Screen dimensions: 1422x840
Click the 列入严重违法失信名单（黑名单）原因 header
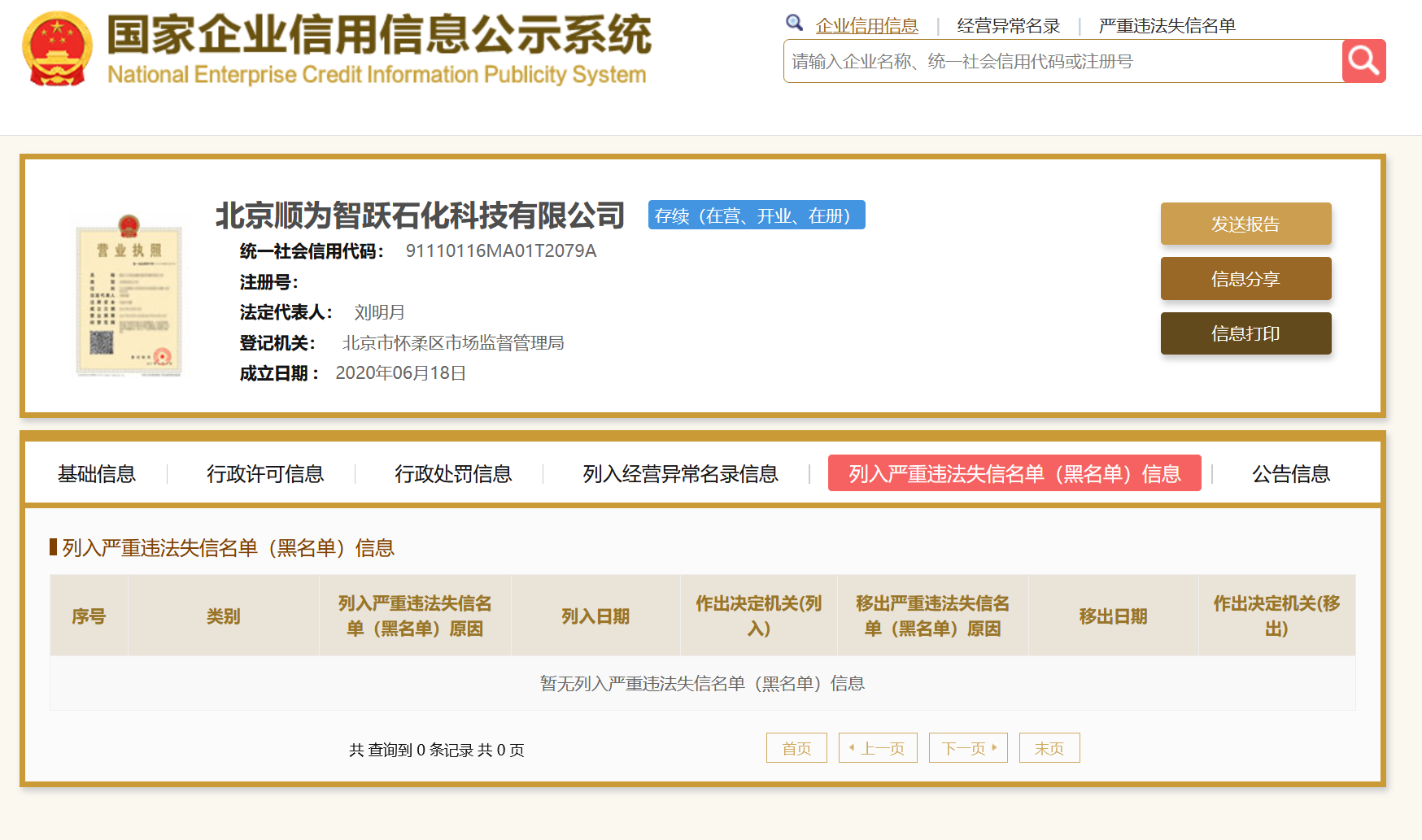coord(415,616)
